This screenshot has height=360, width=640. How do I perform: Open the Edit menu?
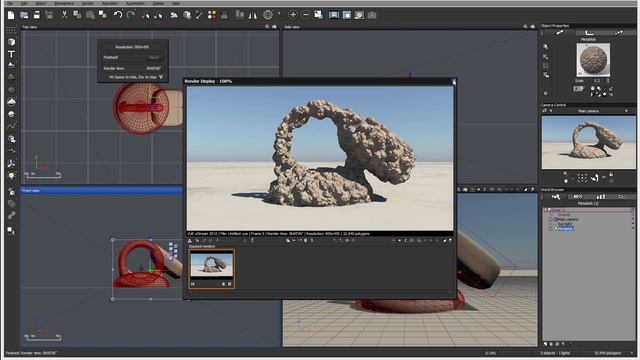coord(24,3)
